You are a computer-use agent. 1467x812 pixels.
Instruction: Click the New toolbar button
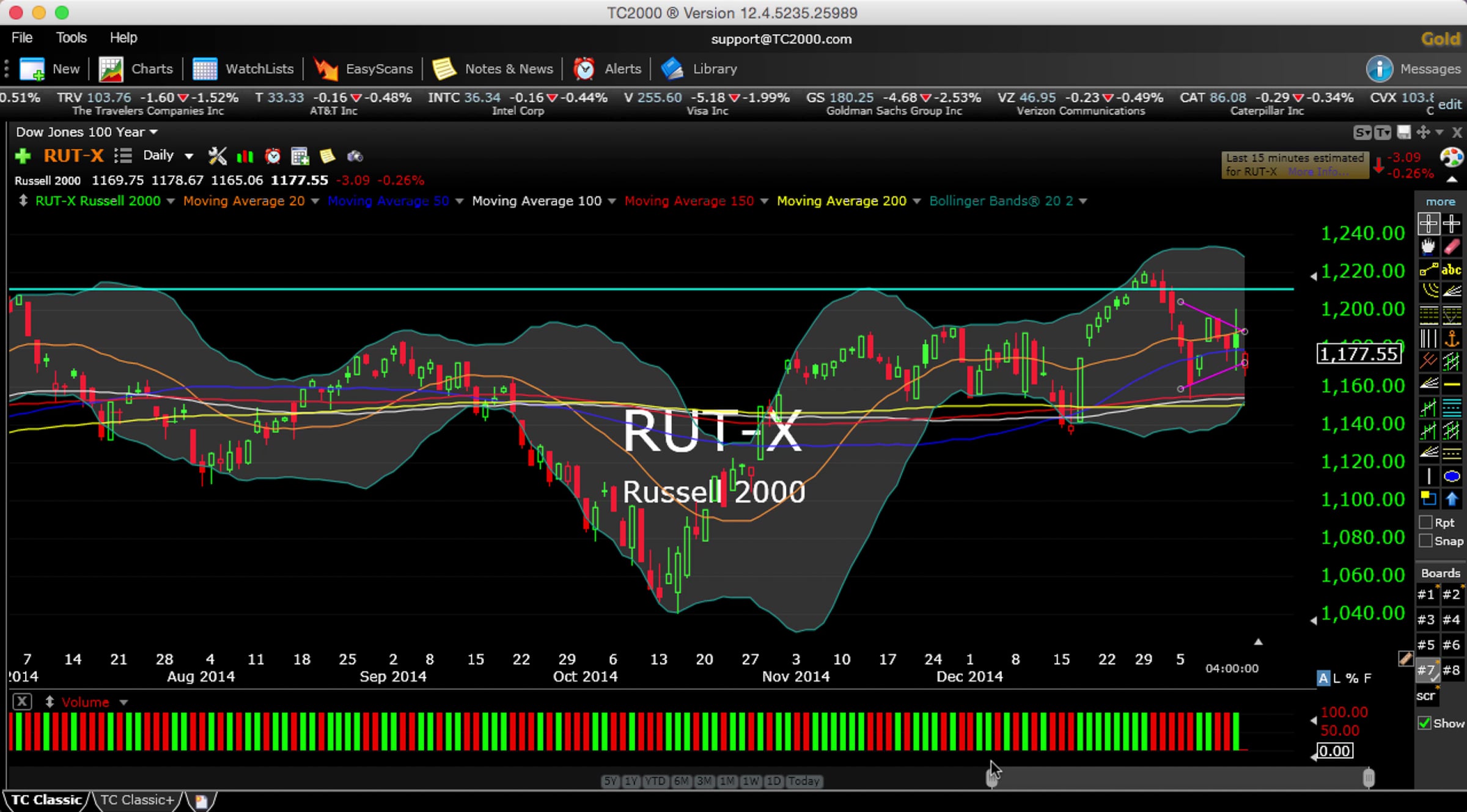click(x=50, y=68)
